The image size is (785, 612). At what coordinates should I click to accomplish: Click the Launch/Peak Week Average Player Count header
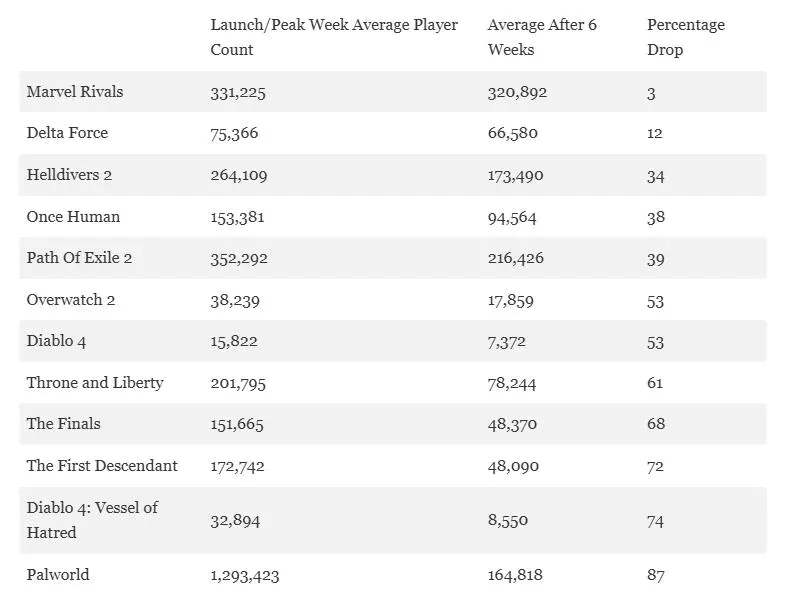pos(334,37)
